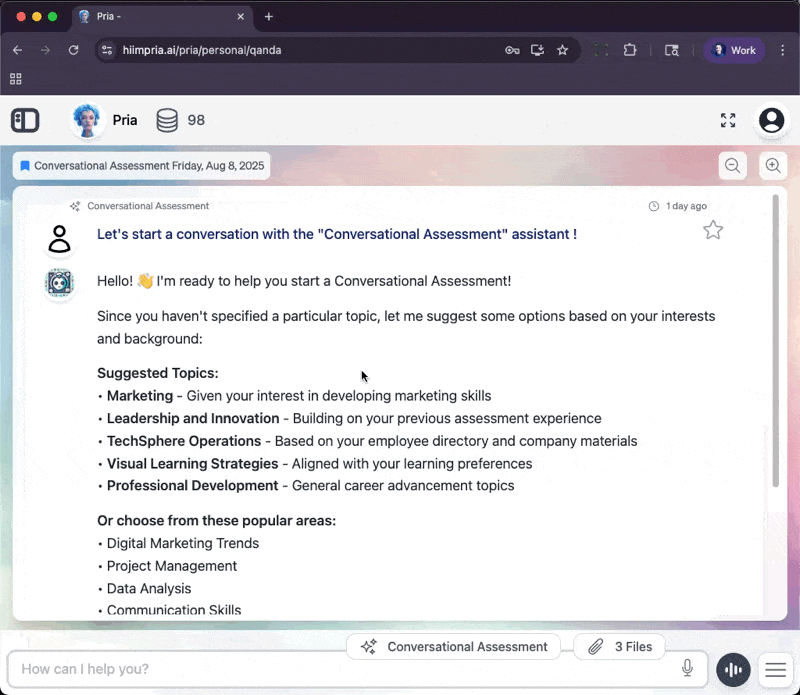Open a new browser tab
Viewport: 800px width, 695px height.
click(x=269, y=17)
